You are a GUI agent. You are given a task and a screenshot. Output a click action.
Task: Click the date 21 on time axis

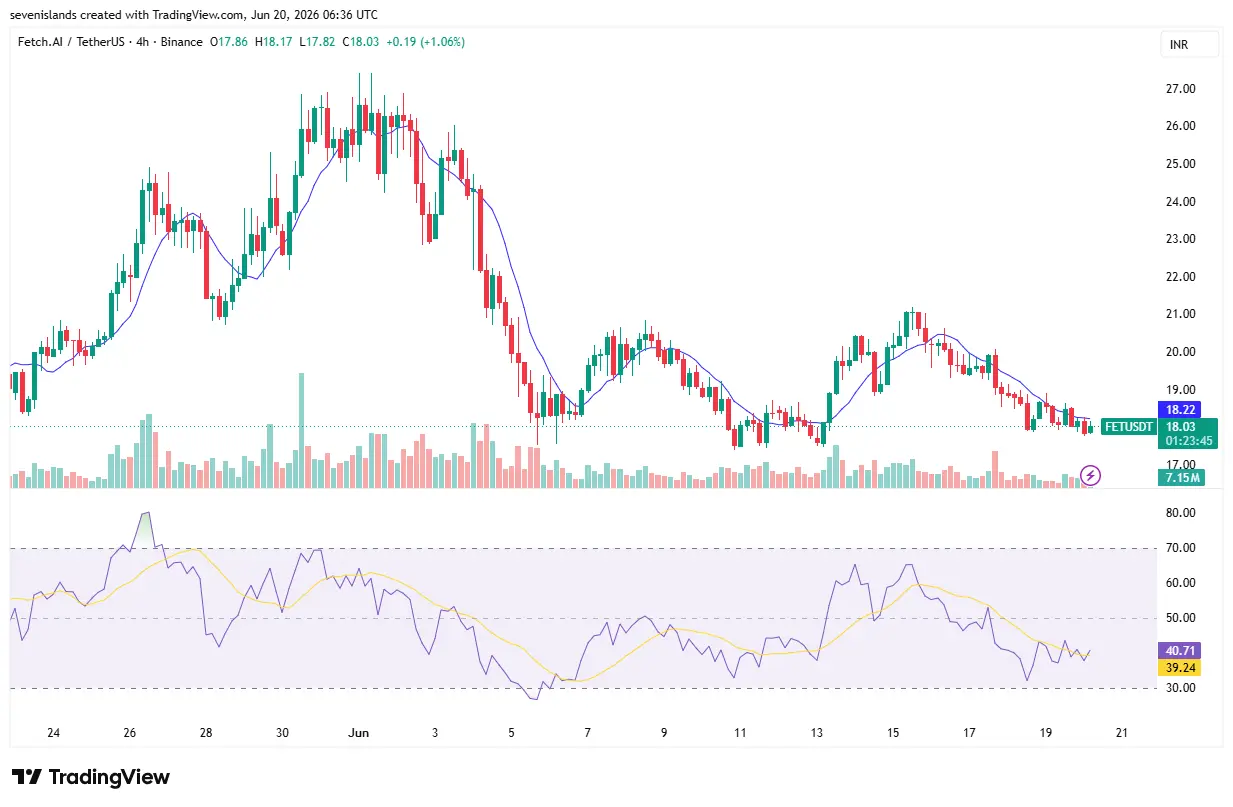[1122, 733]
